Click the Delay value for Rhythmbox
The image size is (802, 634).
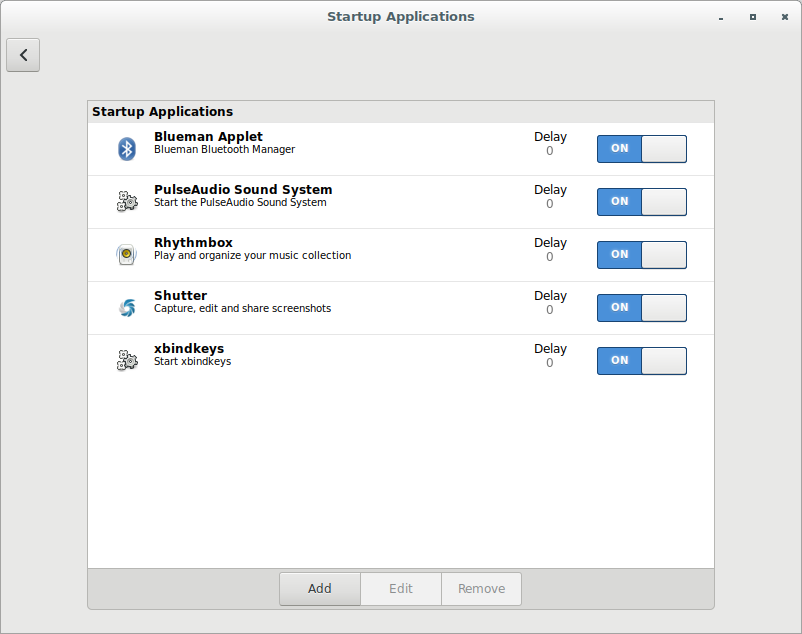click(x=550, y=255)
